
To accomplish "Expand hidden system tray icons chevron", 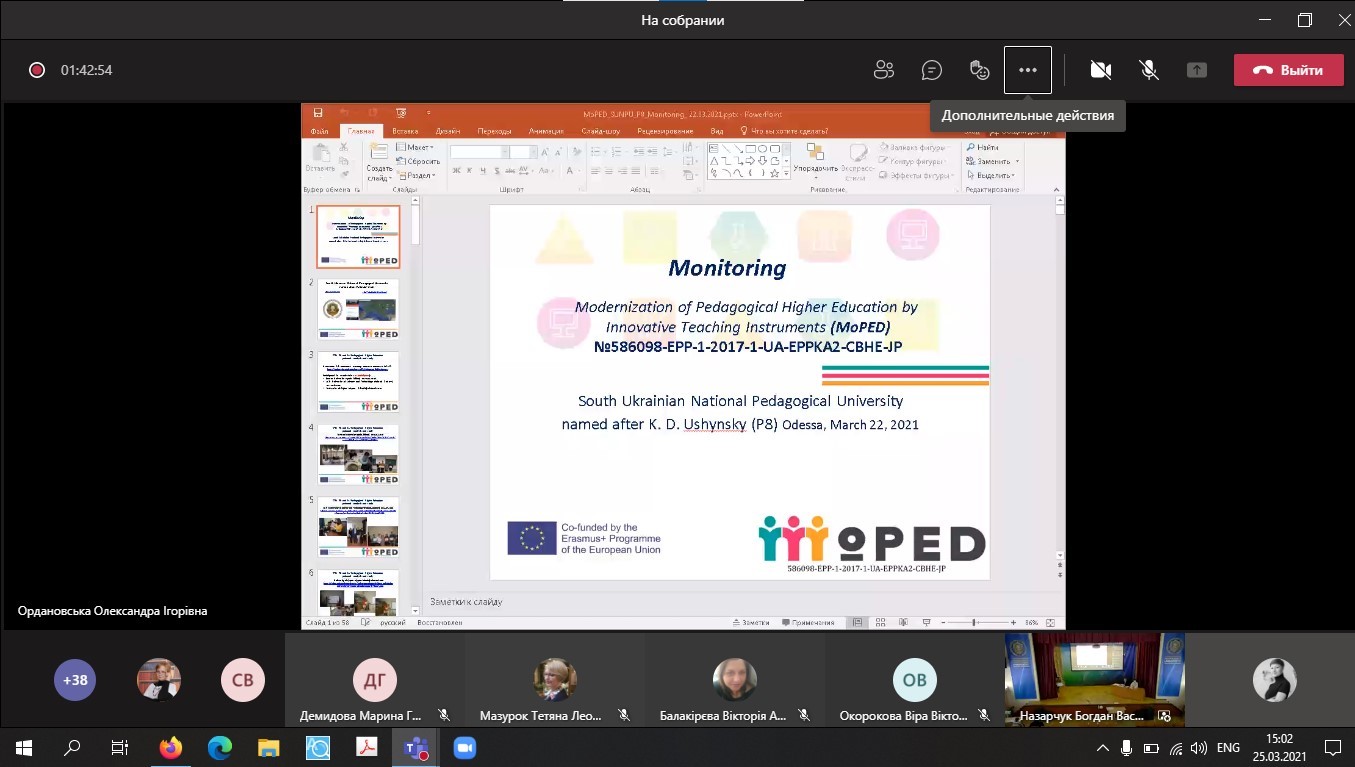I will pos(1103,747).
